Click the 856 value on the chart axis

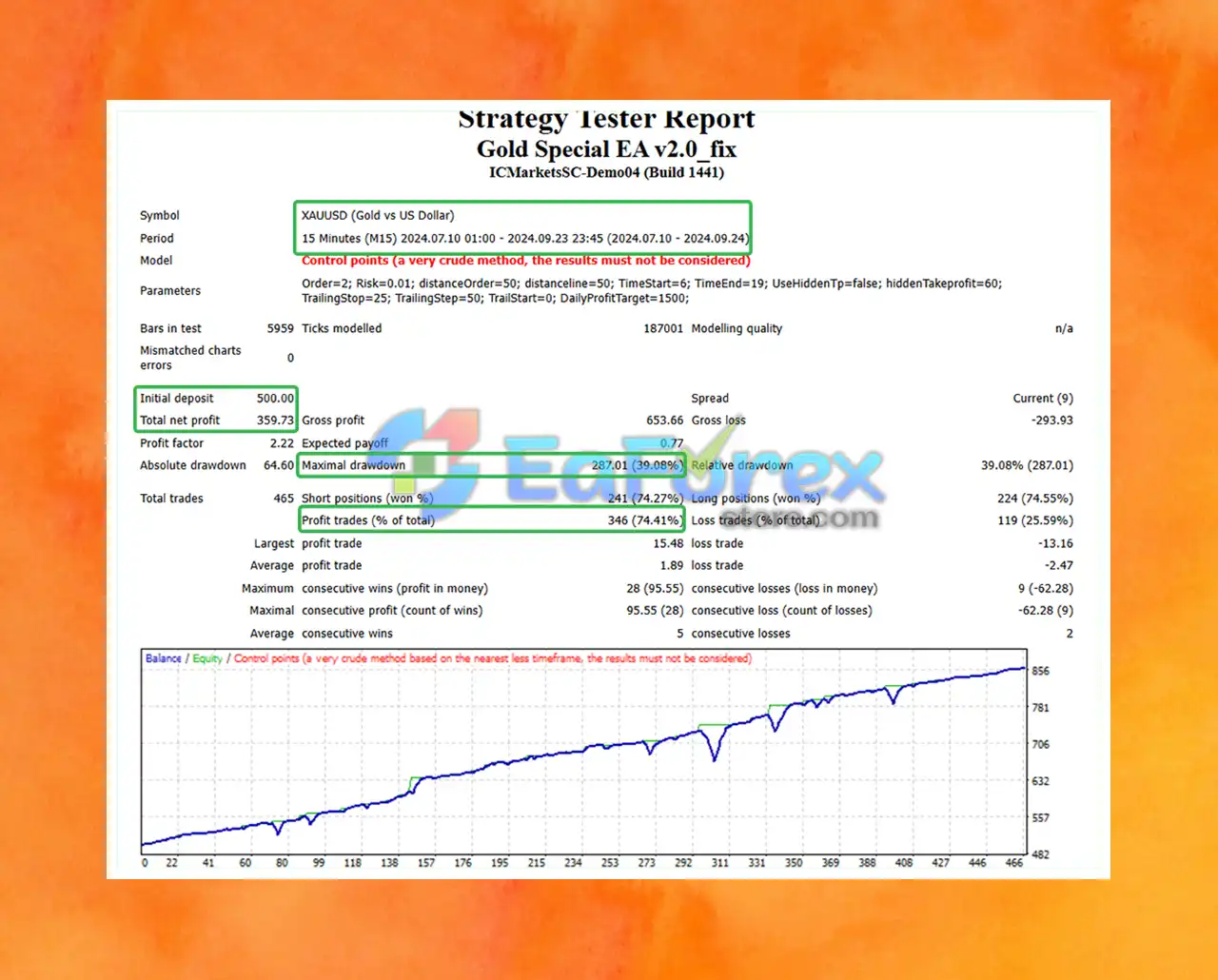coord(1041,671)
